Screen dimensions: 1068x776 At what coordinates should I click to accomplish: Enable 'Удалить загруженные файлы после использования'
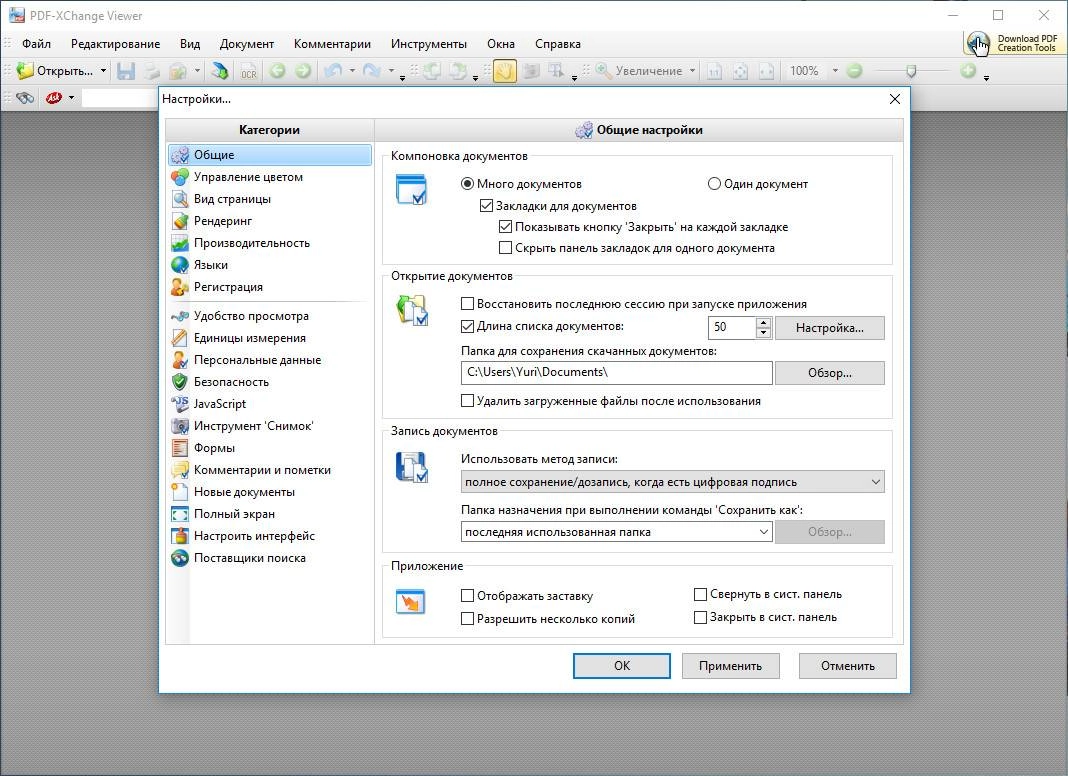tap(467, 401)
